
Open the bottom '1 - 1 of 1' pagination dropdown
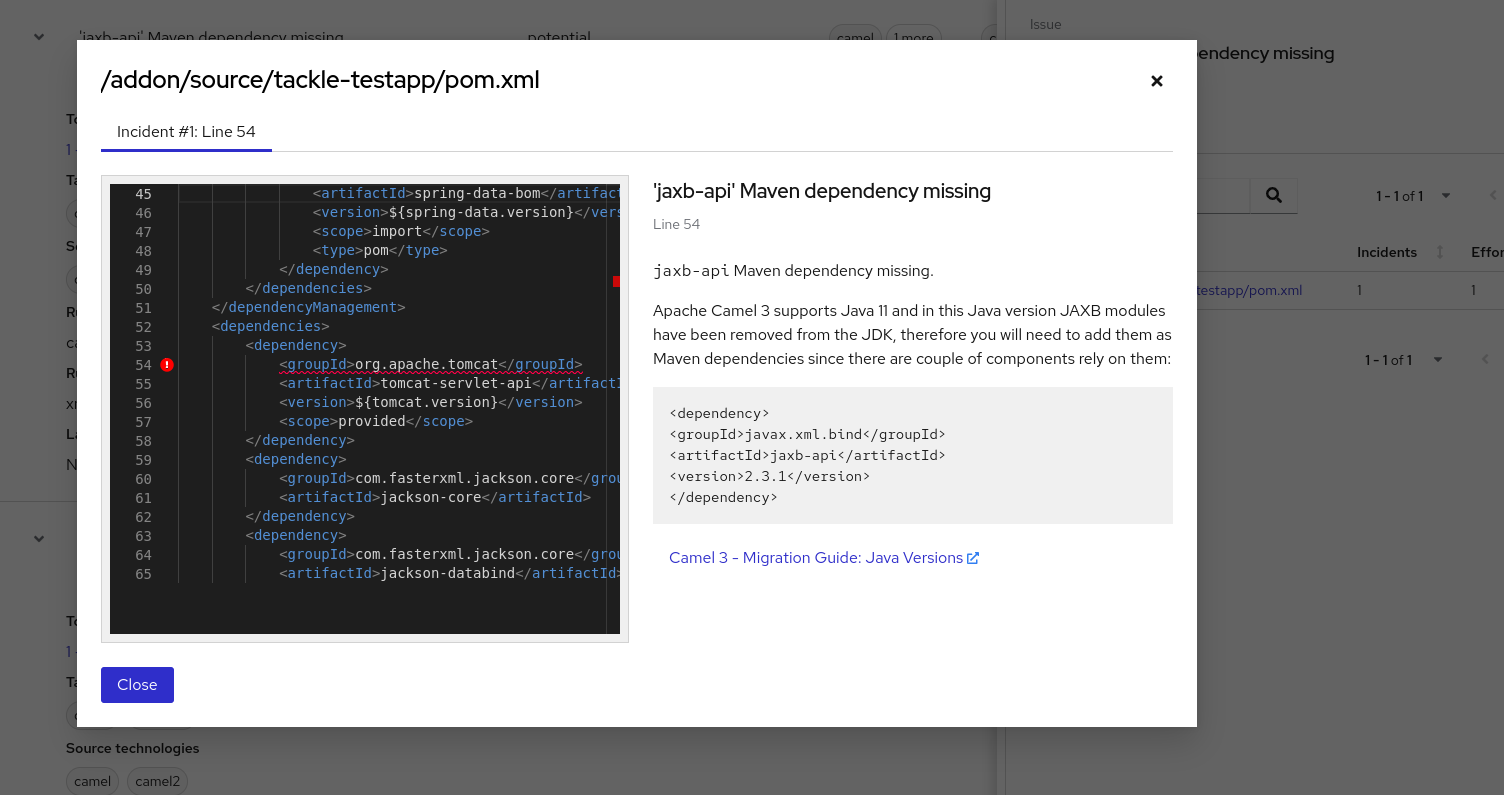coord(1438,359)
